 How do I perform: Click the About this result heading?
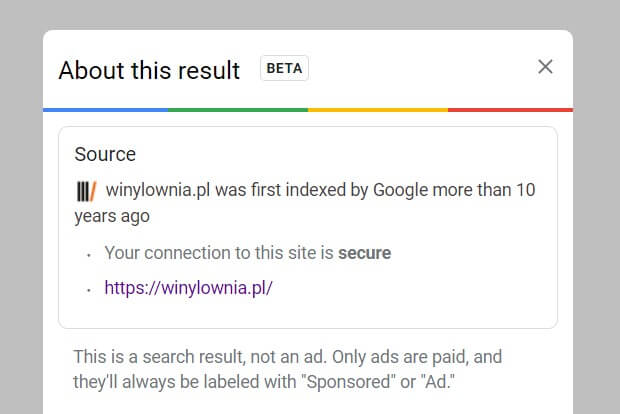[149, 70]
